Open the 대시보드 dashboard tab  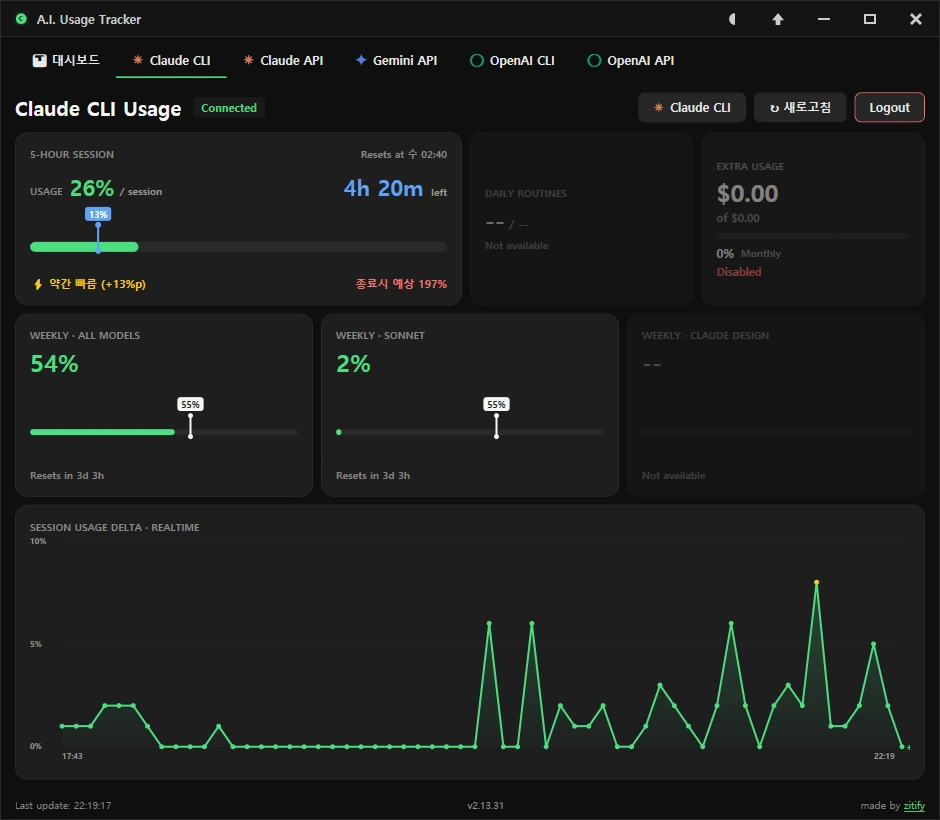coord(66,60)
